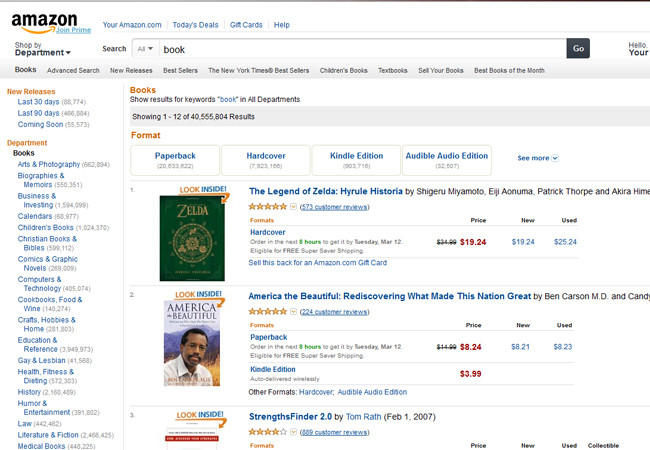650x450 pixels.
Task: Open America the Beautiful title link
Action: pyautogui.click(x=390, y=296)
